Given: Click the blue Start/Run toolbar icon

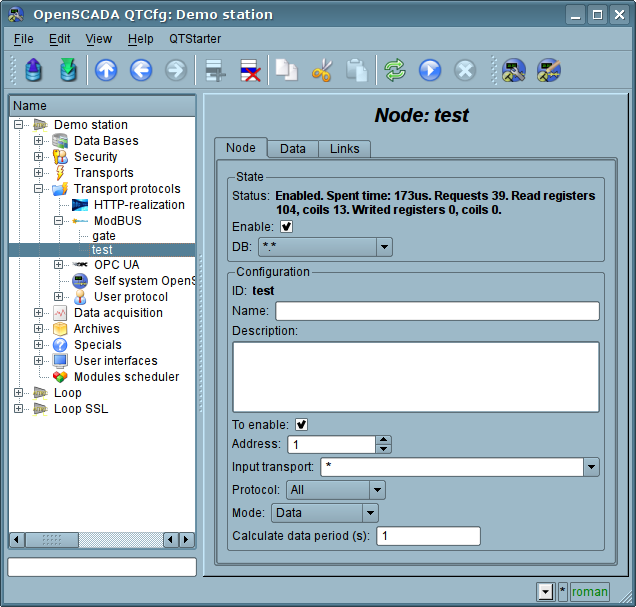Looking at the screenshot, I should 430,70.
